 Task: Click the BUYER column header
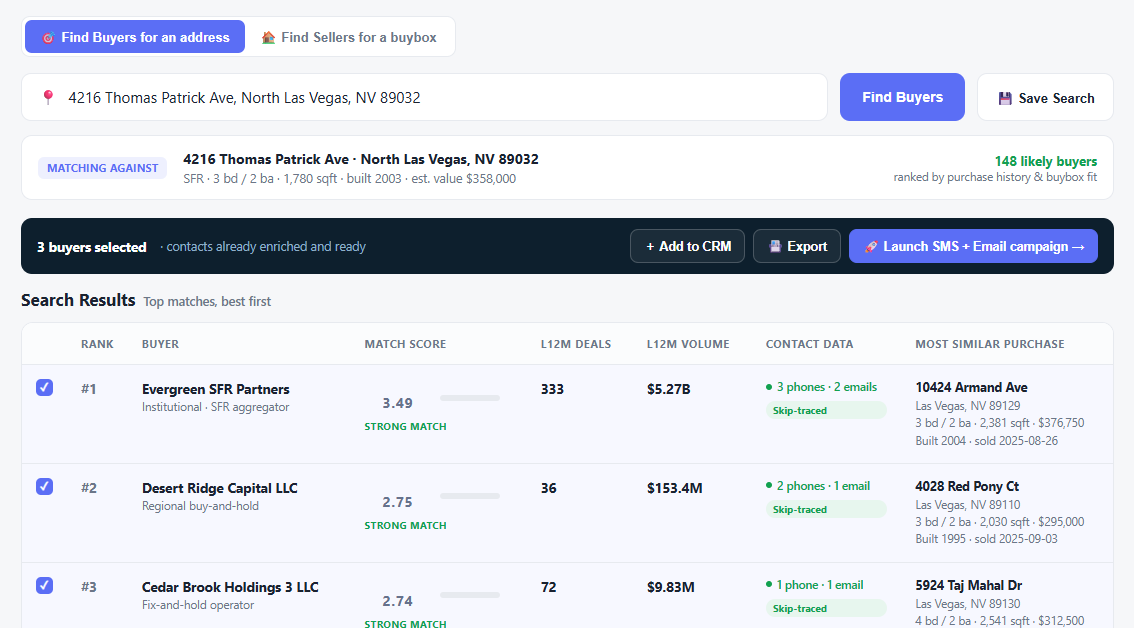(x=161, y=344)
